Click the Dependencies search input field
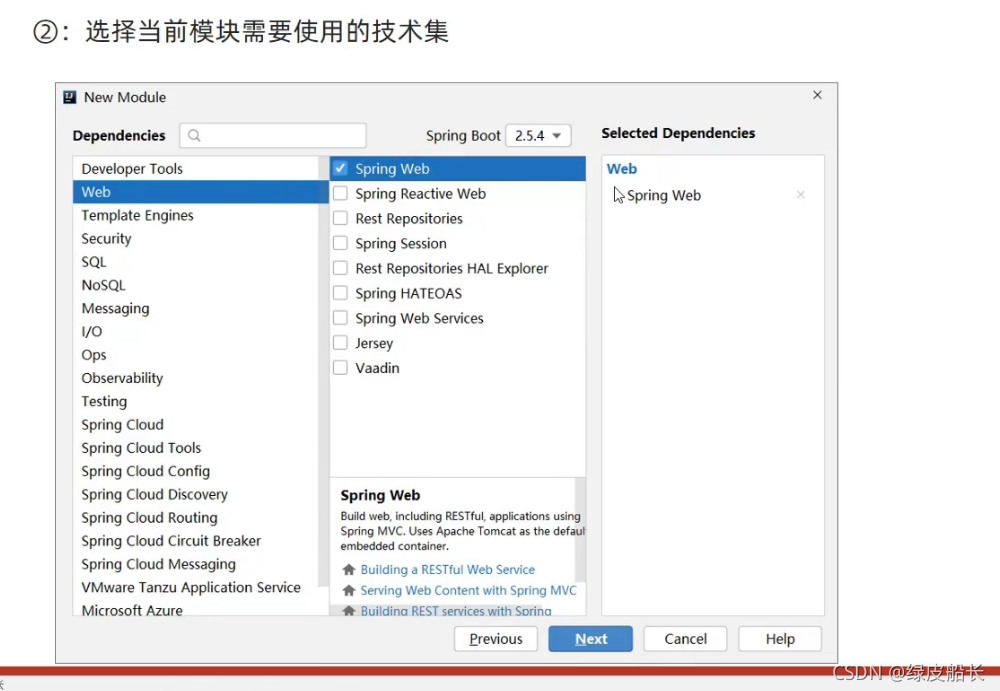 [273, 135]
